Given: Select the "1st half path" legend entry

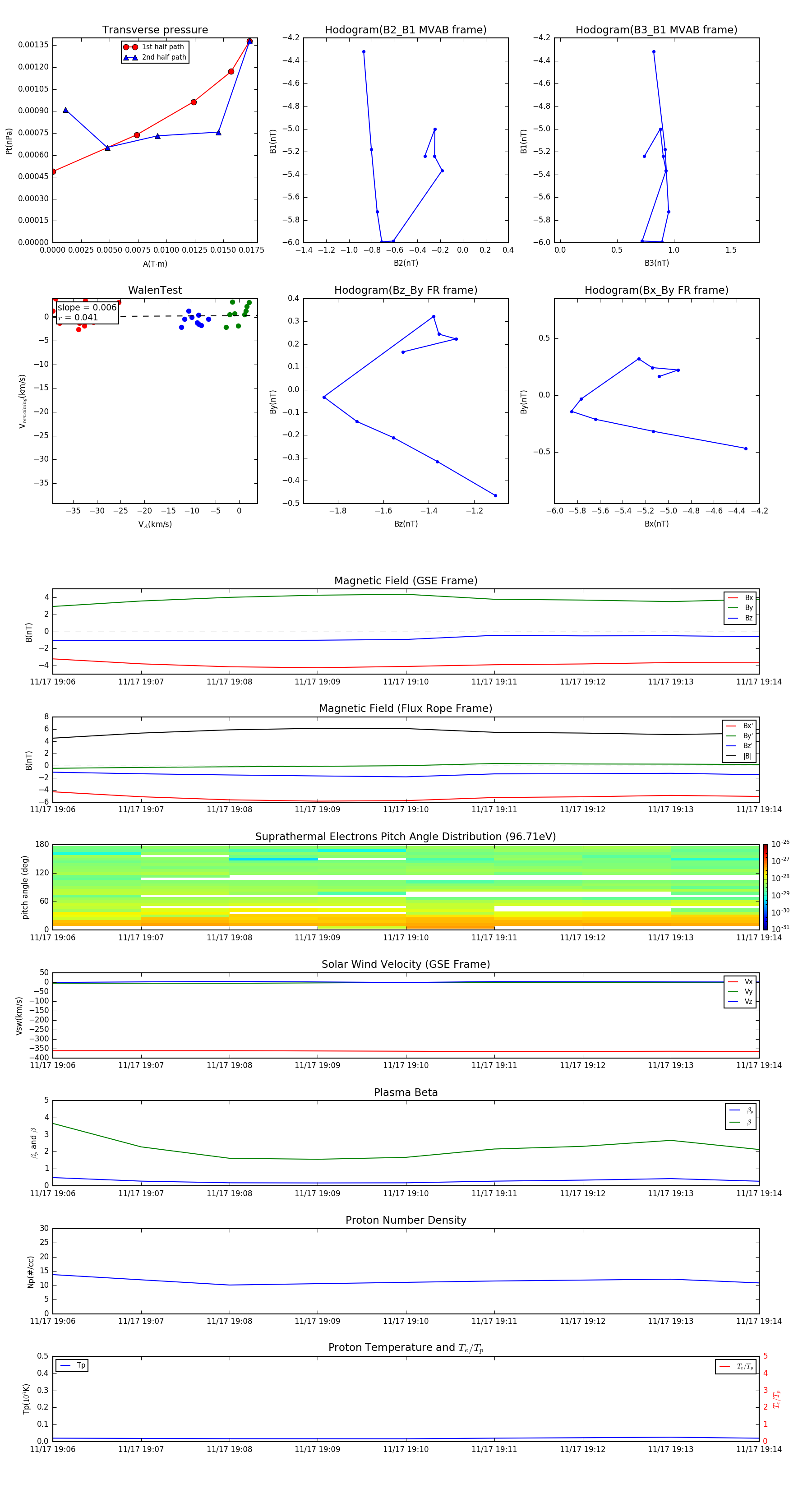Looking at the screenshot, I should 154,47.
